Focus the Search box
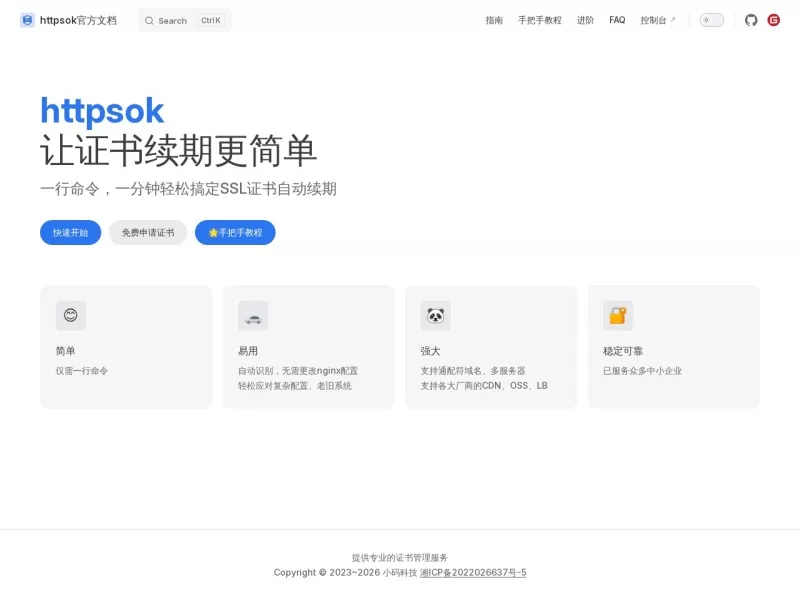800x600 pixels. 185,20
